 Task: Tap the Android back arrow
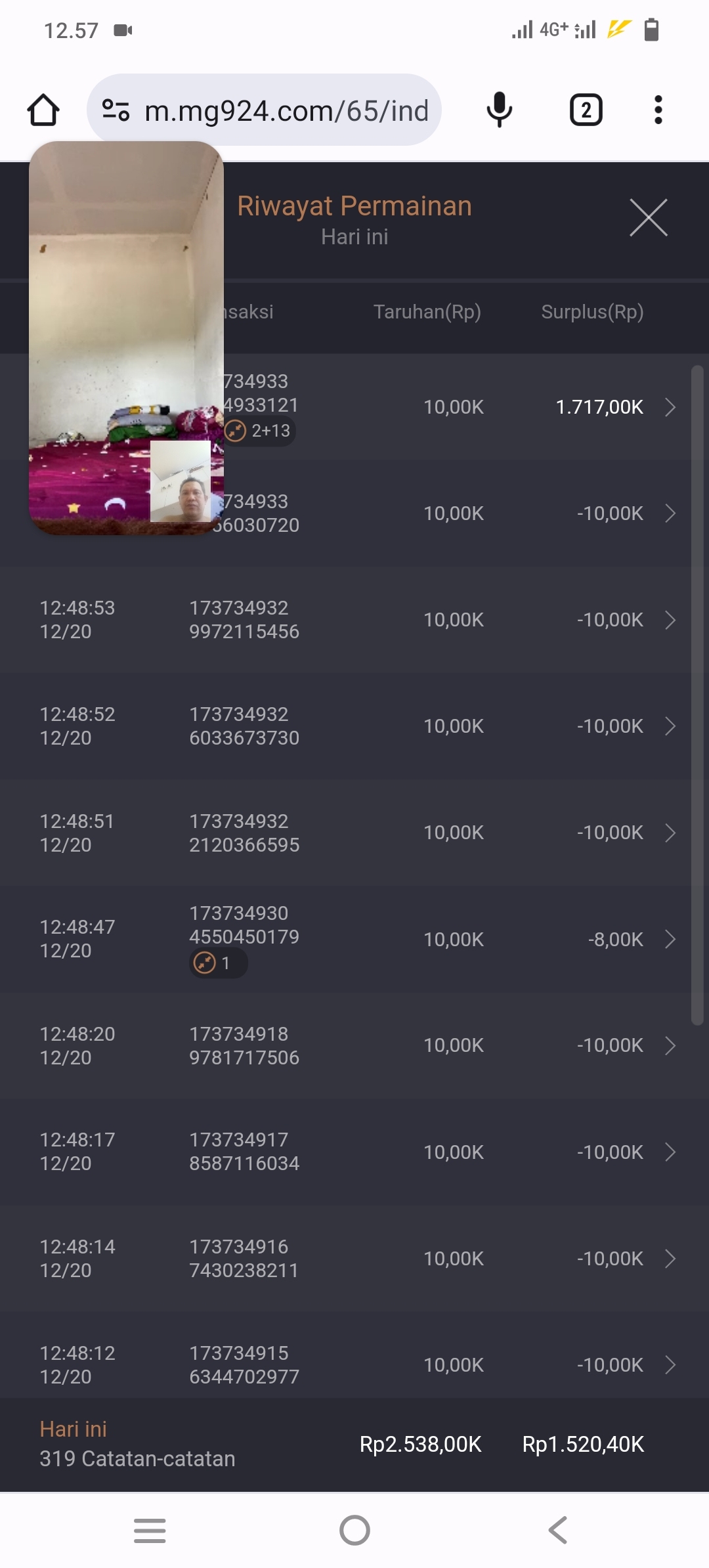click(x=558, y=1530)
